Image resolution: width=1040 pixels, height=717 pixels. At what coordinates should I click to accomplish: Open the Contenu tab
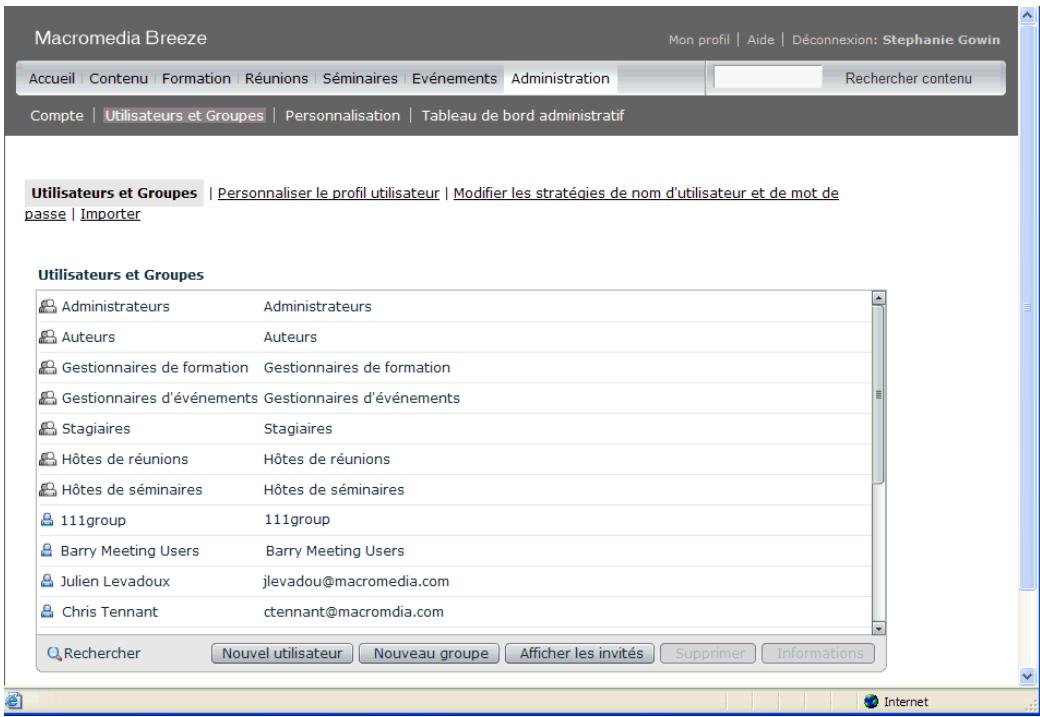click(118, 78)
